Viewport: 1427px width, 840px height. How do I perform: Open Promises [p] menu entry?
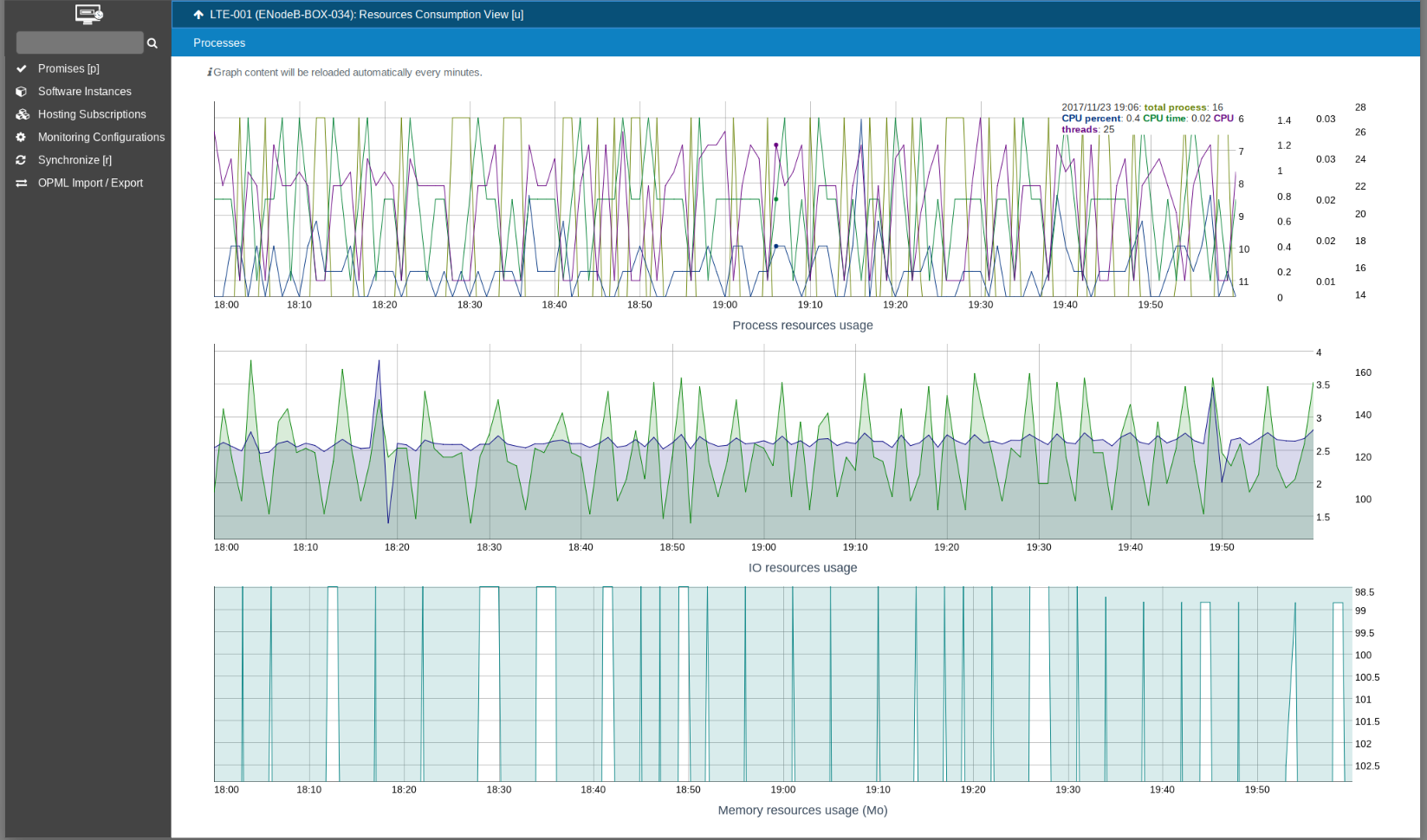click(68, 68)
